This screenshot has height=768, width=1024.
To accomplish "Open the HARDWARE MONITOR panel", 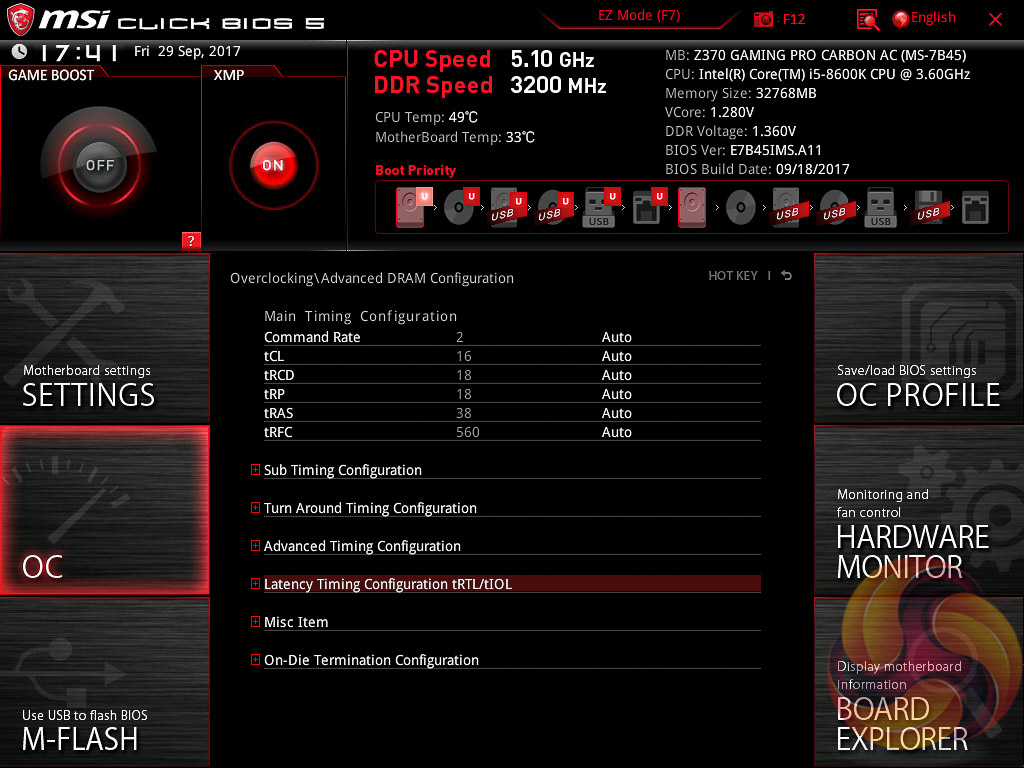I will [x=919, y=510].
